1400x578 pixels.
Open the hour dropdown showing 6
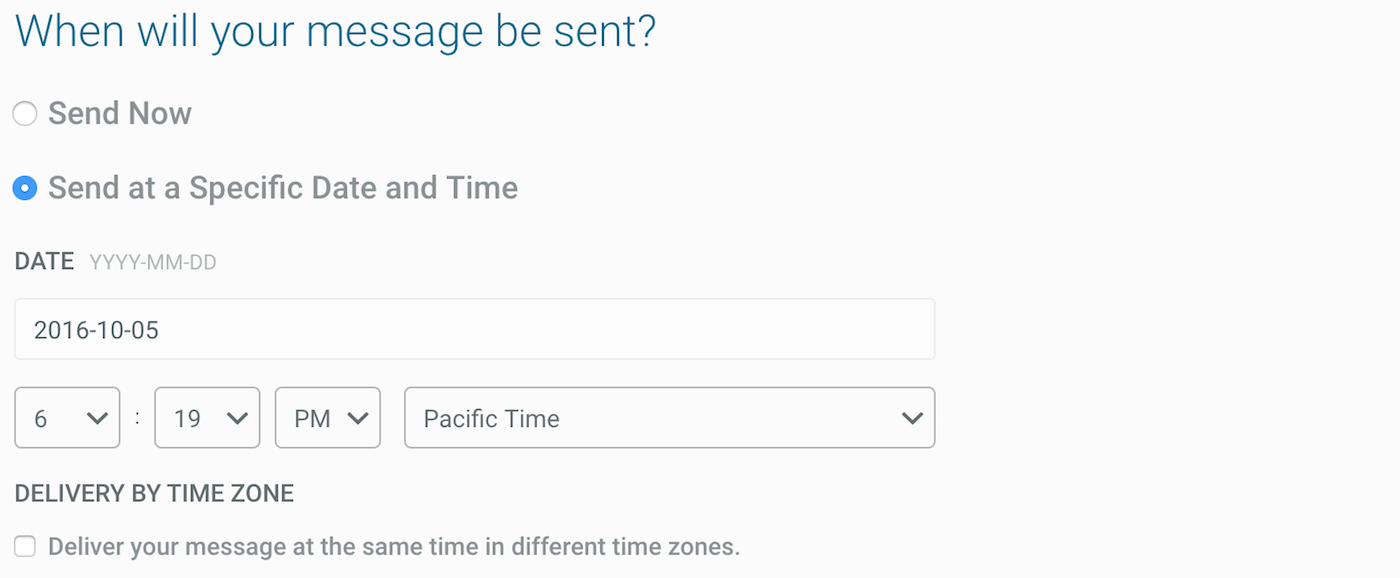tap(67, 418)
